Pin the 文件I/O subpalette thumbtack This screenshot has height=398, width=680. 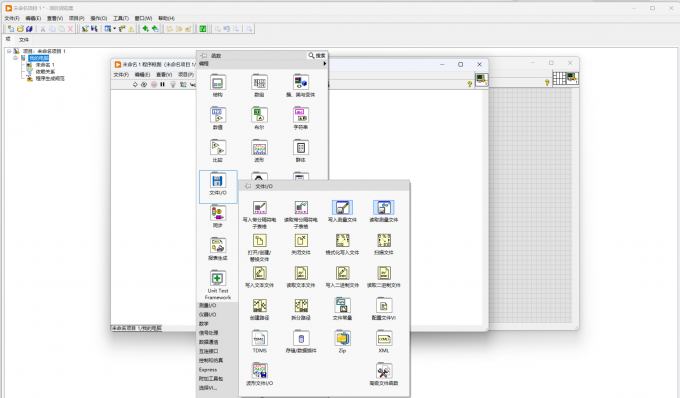coord(248,186)
